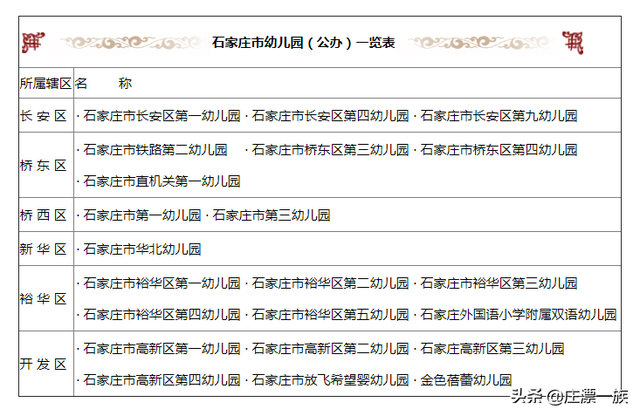Click 石家庄市华北幼儿园
Viewport: 640px width, 416px height.
coord(142,249)
